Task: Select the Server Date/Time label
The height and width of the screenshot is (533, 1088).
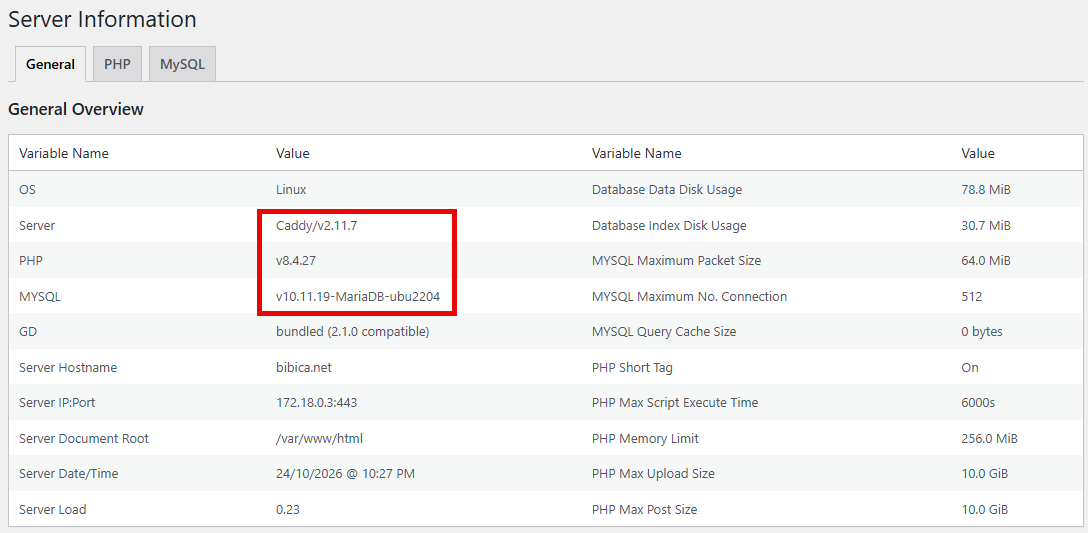Action: click(x=69, y=474)
